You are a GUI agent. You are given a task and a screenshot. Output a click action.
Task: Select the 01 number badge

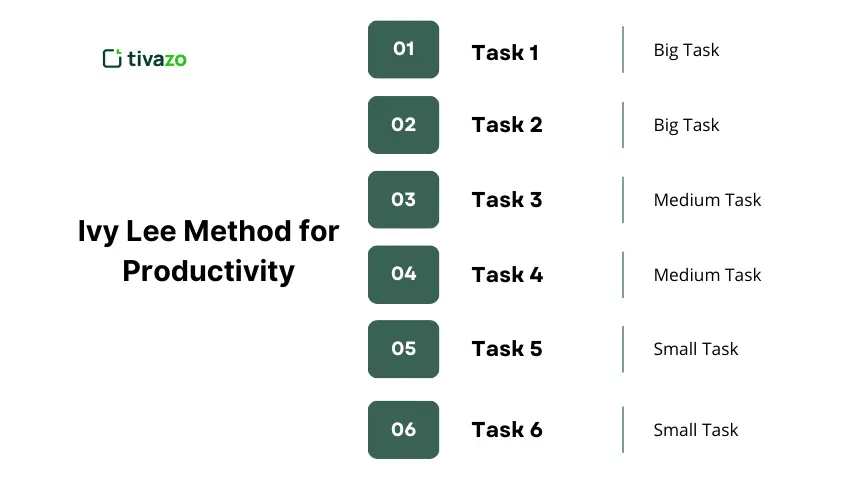click(x=403, y=49)
